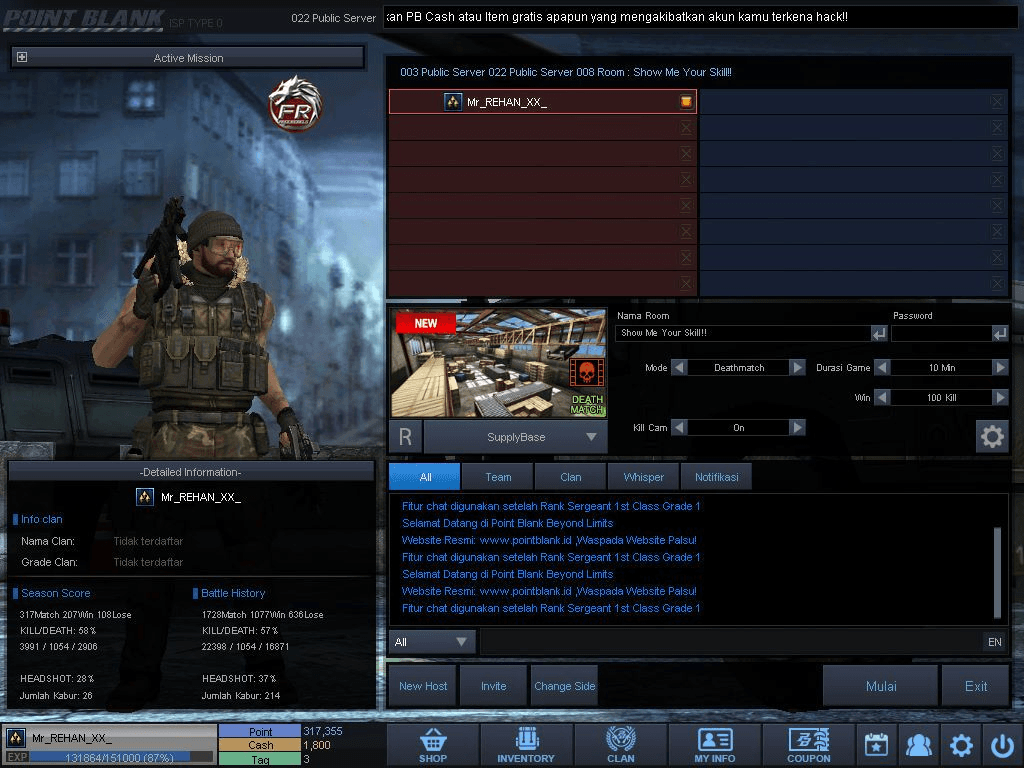
Task: Open the All chat channel dropdown
Action: tap(432, 642)
